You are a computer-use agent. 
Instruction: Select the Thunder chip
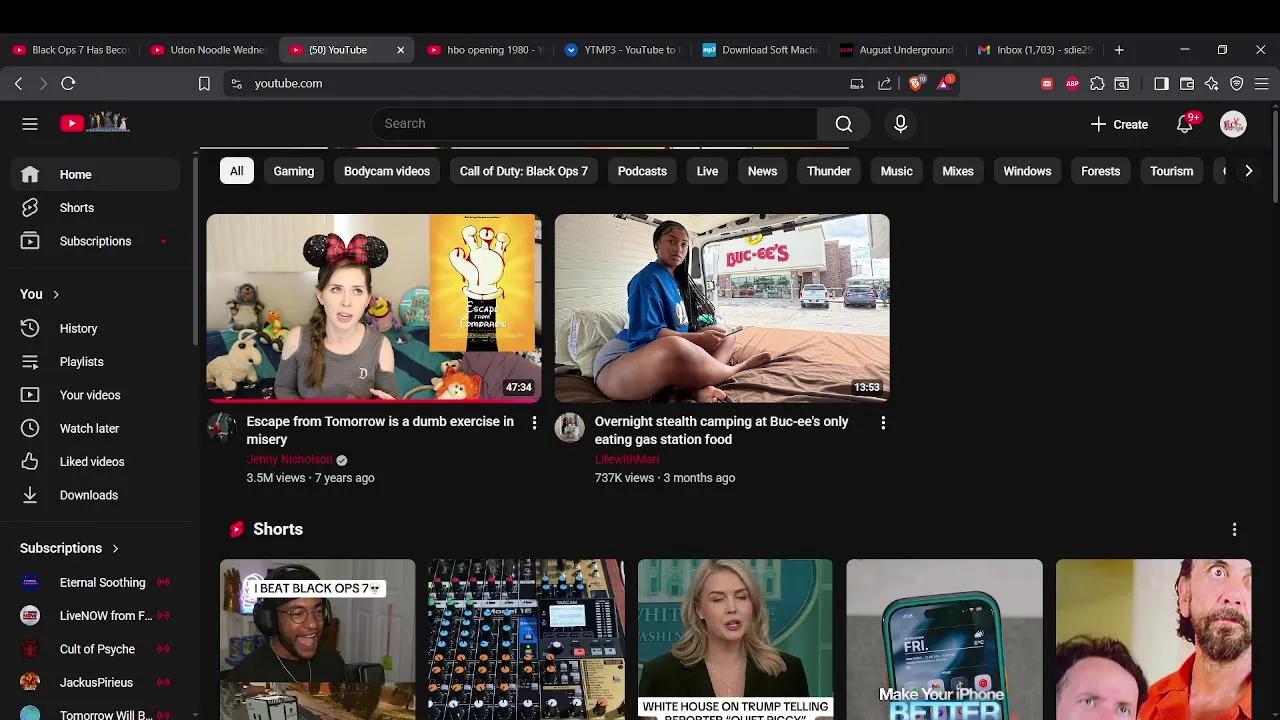[829, 171]
